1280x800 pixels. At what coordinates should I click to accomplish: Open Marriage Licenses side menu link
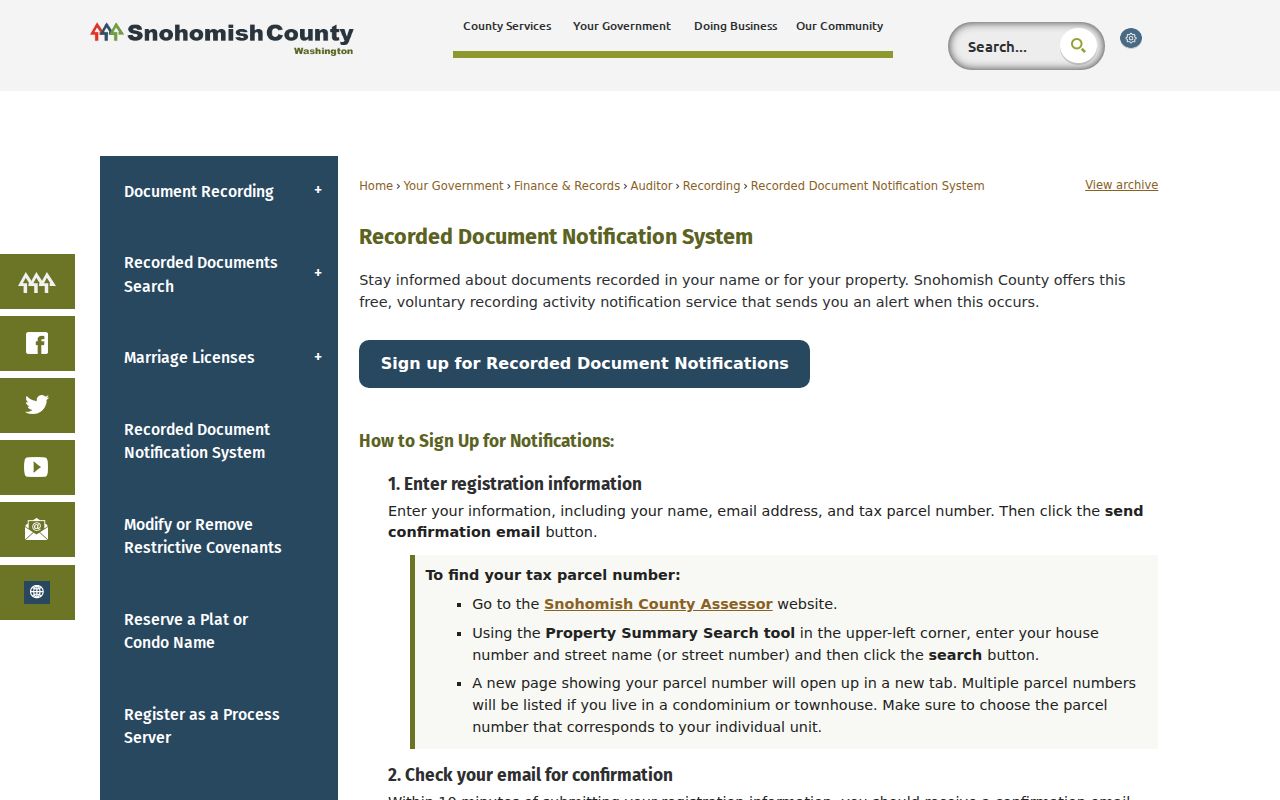(189, 357)
